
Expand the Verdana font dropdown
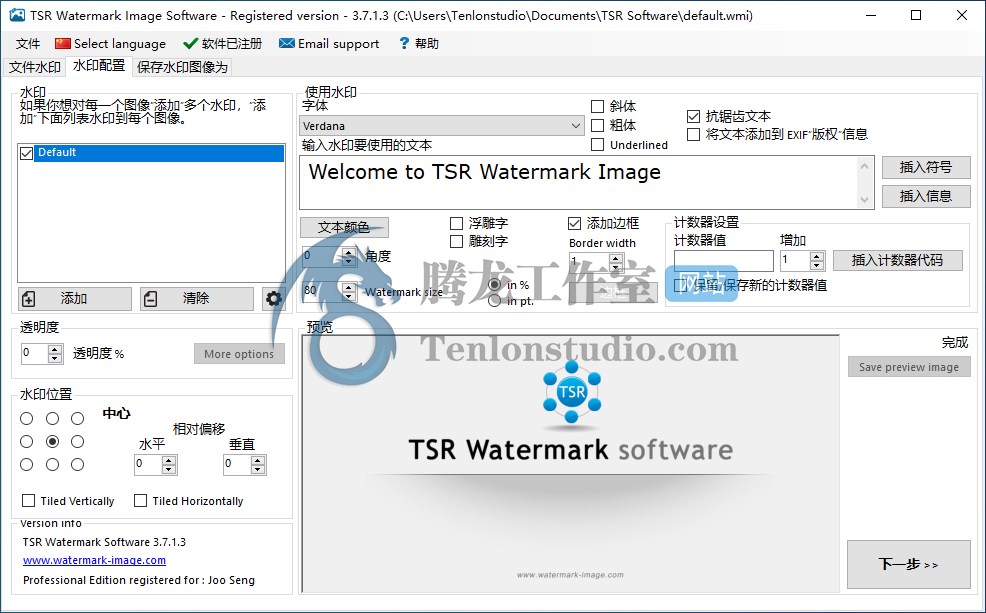[575, 126]
